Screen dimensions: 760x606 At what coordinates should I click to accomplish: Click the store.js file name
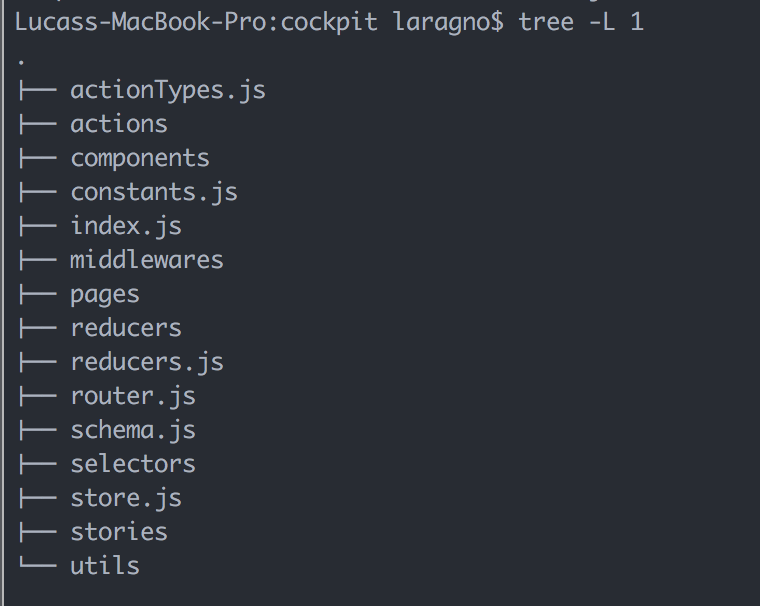click(x=126, y=498)
